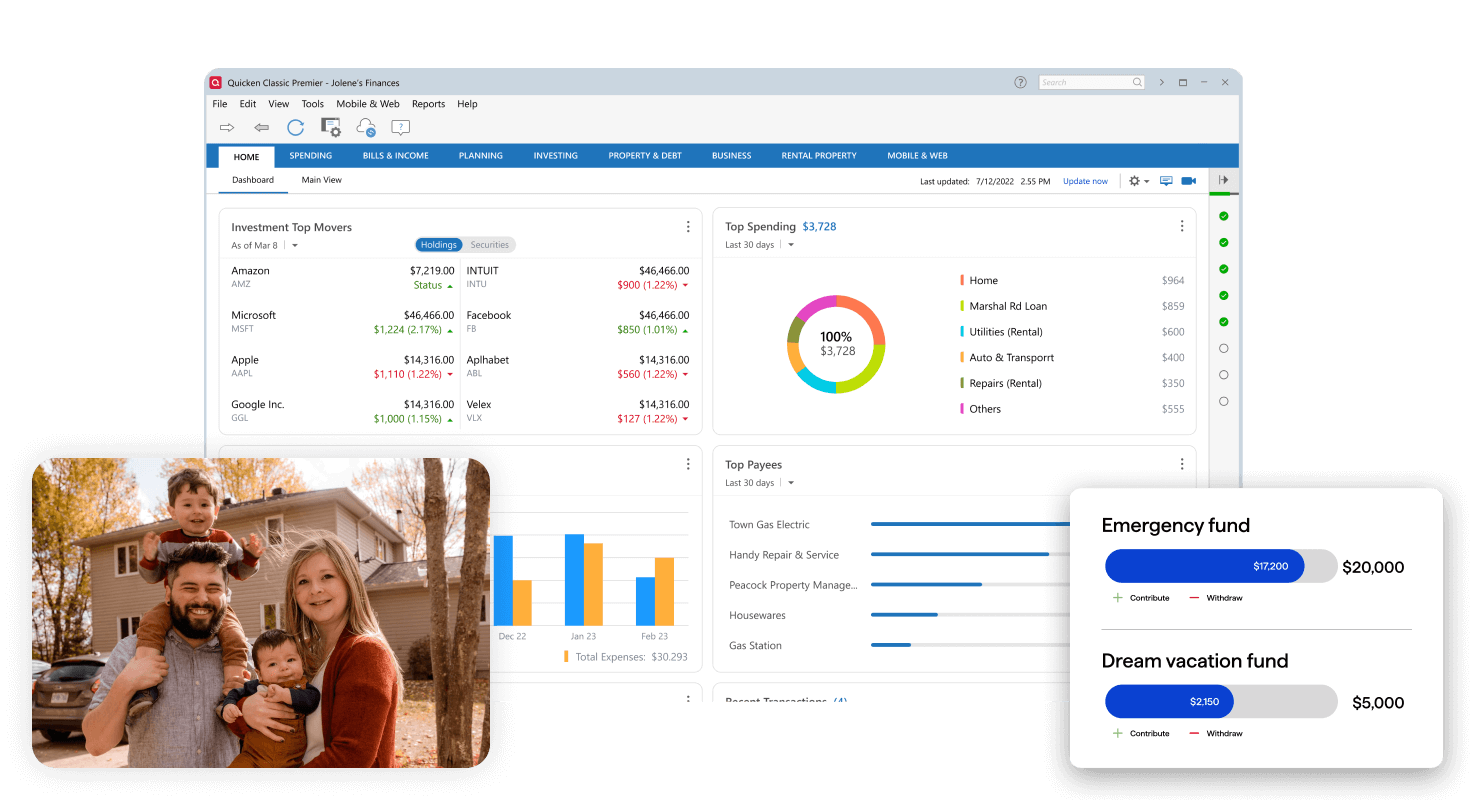Screen dimensions: 1477x800
Task: Switch to the Bills & Income tab
Action: [x=395, y=156]
